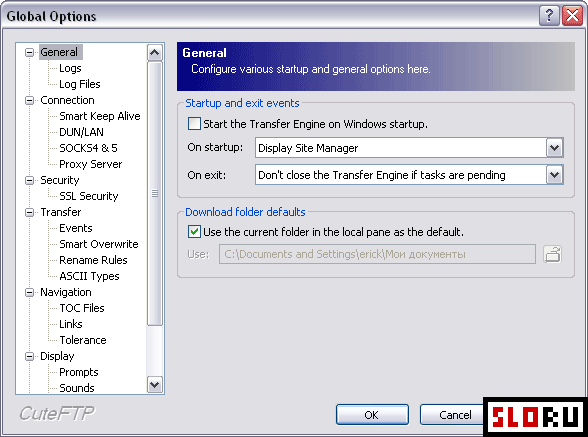Click scroll up arrow in options tree

tap(154, 53)
